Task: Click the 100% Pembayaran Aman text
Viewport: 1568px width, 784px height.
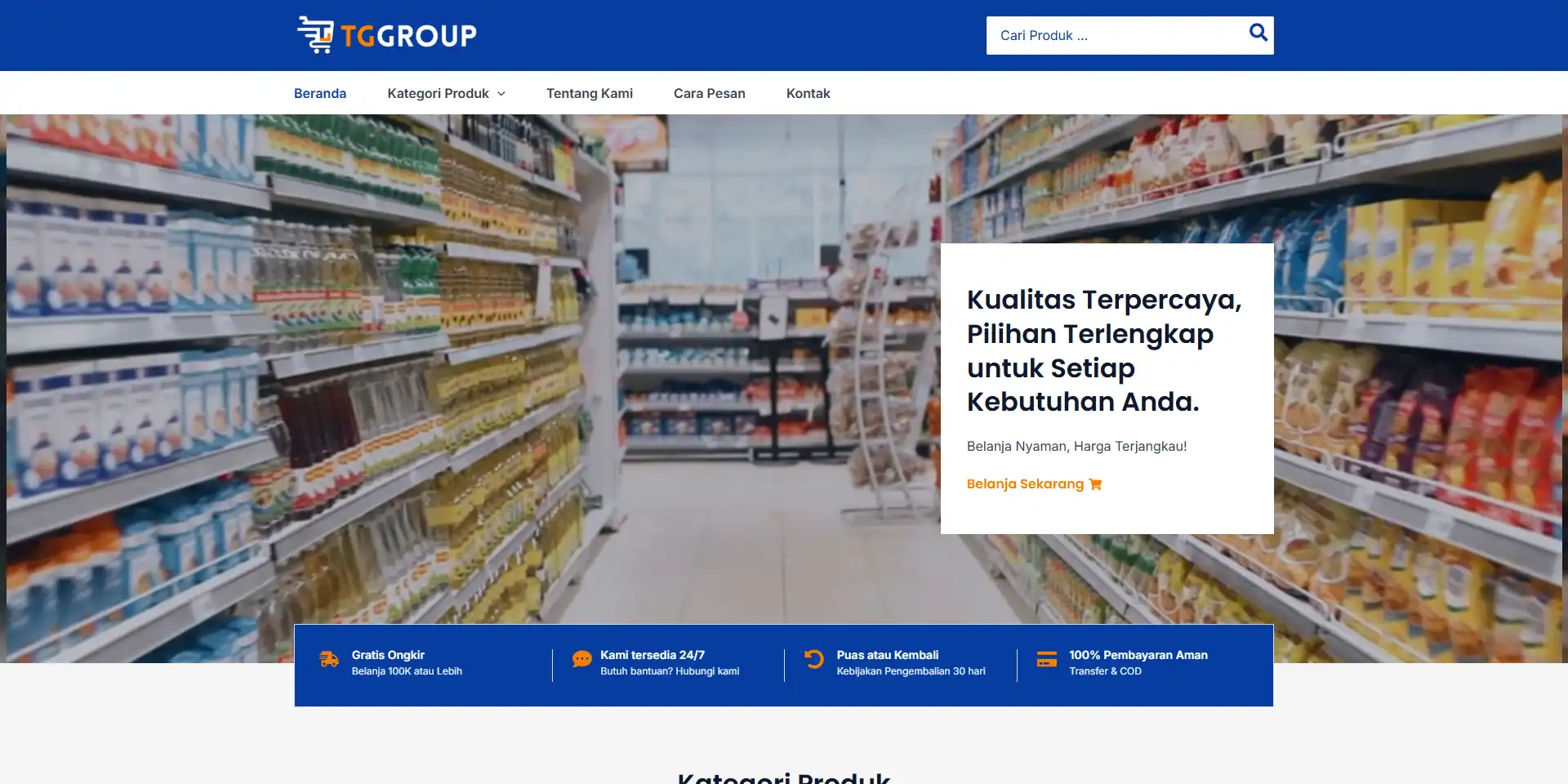Action: click(1138, 655)
